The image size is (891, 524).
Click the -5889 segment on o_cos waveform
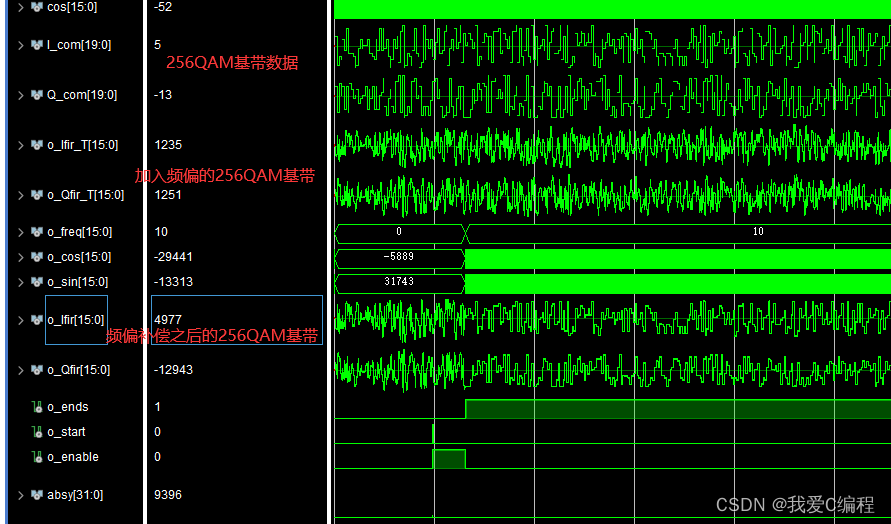tap(399, 257)
